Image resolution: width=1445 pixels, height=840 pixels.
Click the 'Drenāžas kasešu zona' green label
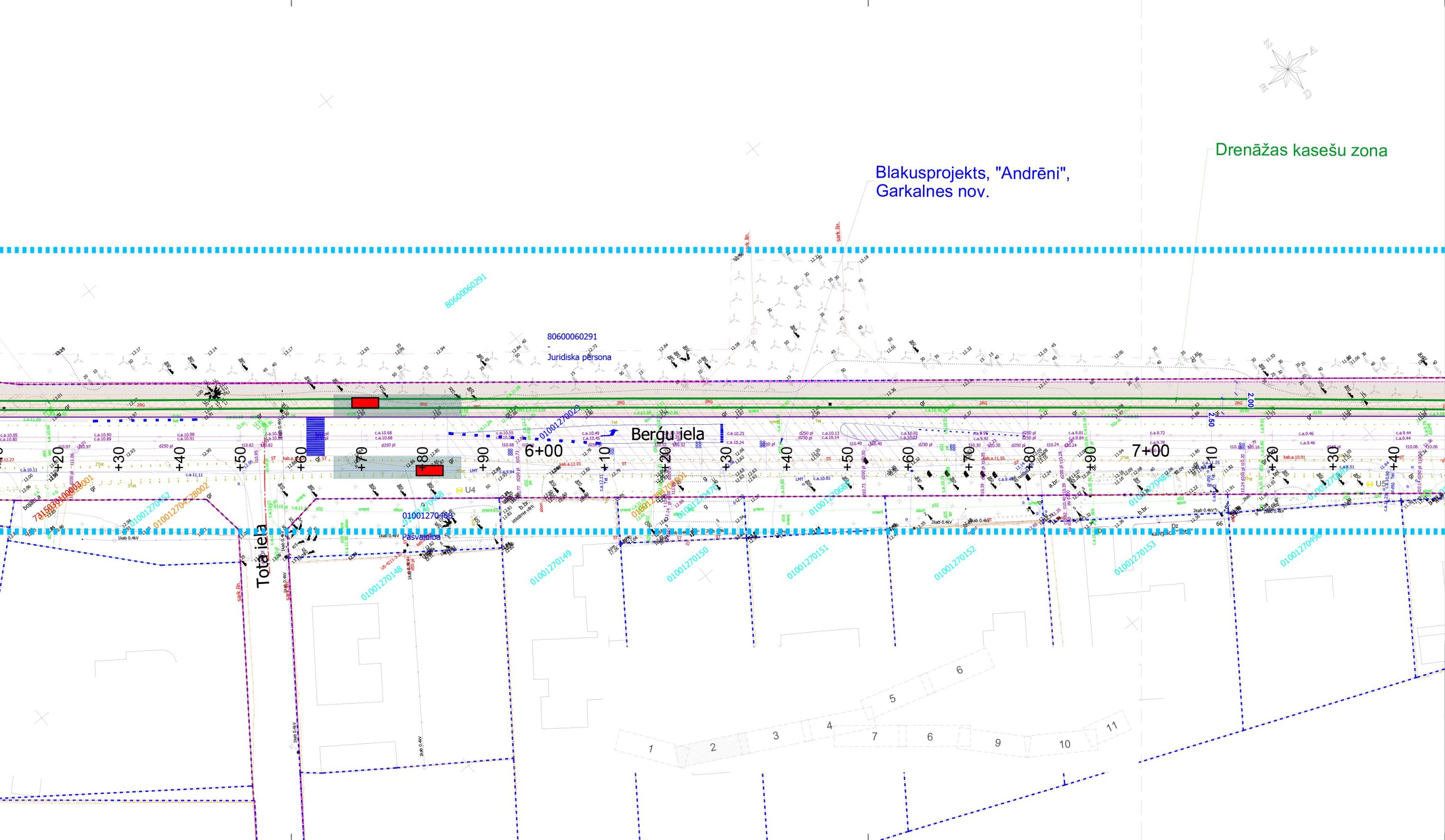(1301, 150)
